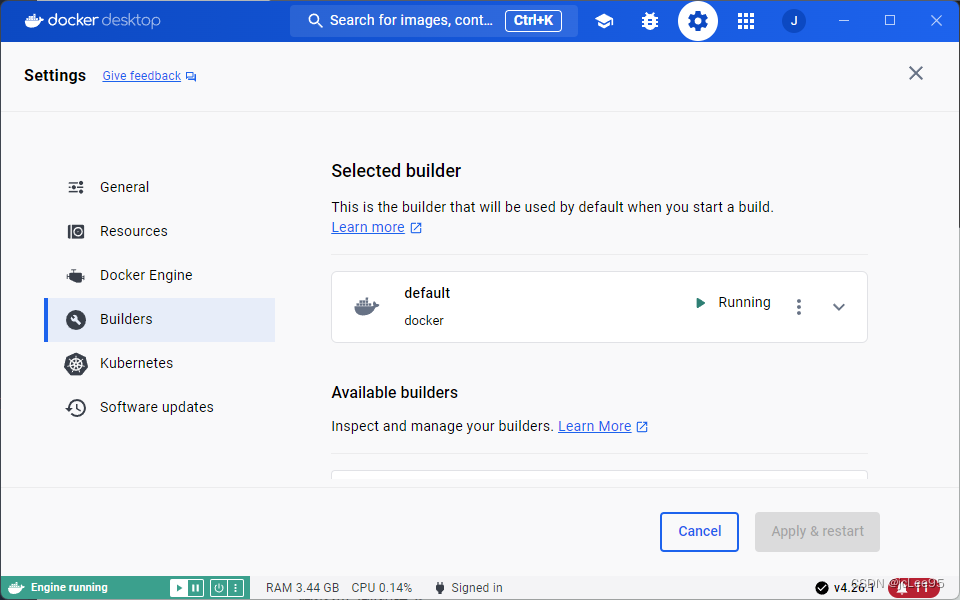Click the Running status text of default builder
Image resolution: width=960 pixels, height=600 pixels.
744,302
